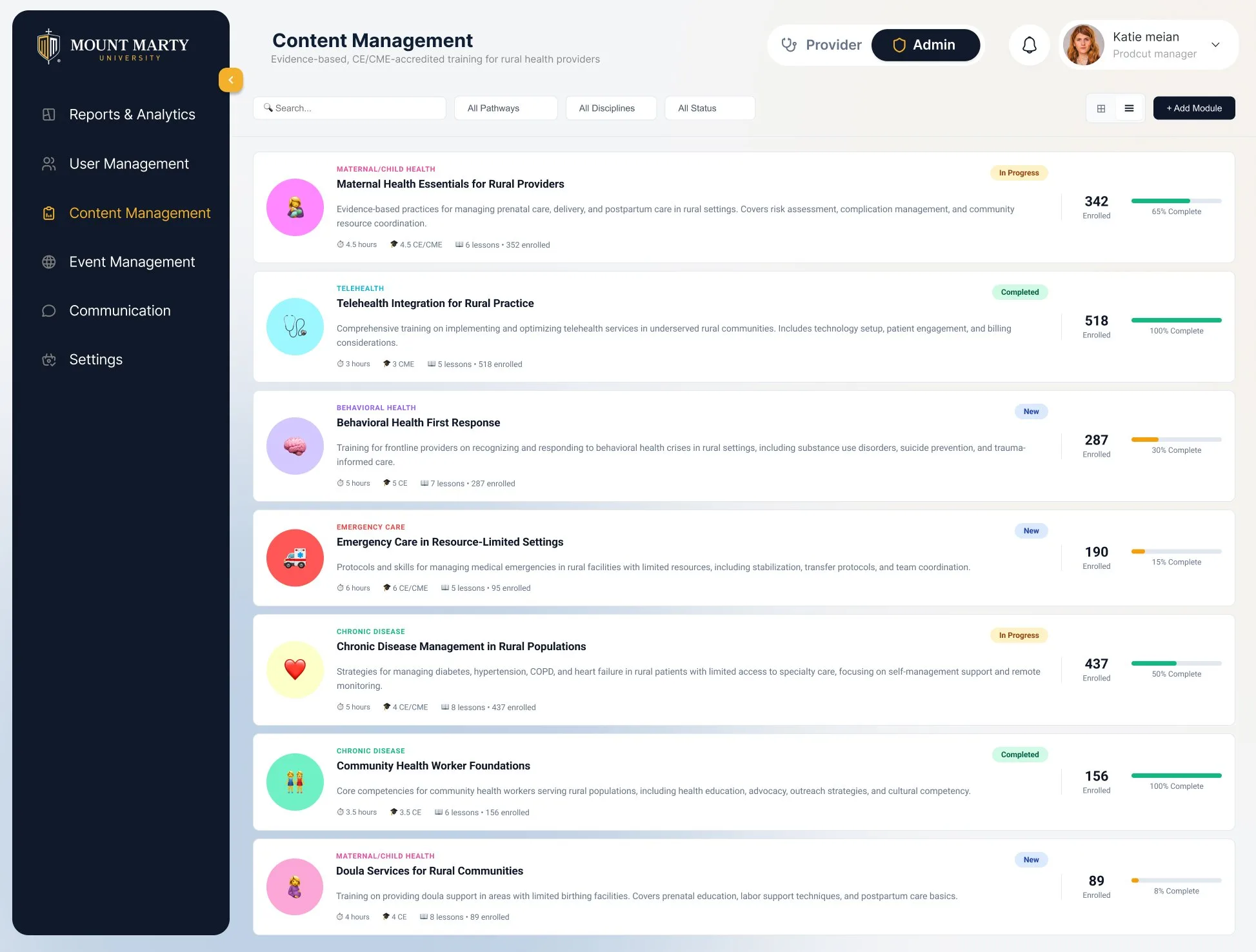Click the Maternal Health Essentials module icon
The height and width of the screenshot is (952, 1256).
tap(295, 207)
